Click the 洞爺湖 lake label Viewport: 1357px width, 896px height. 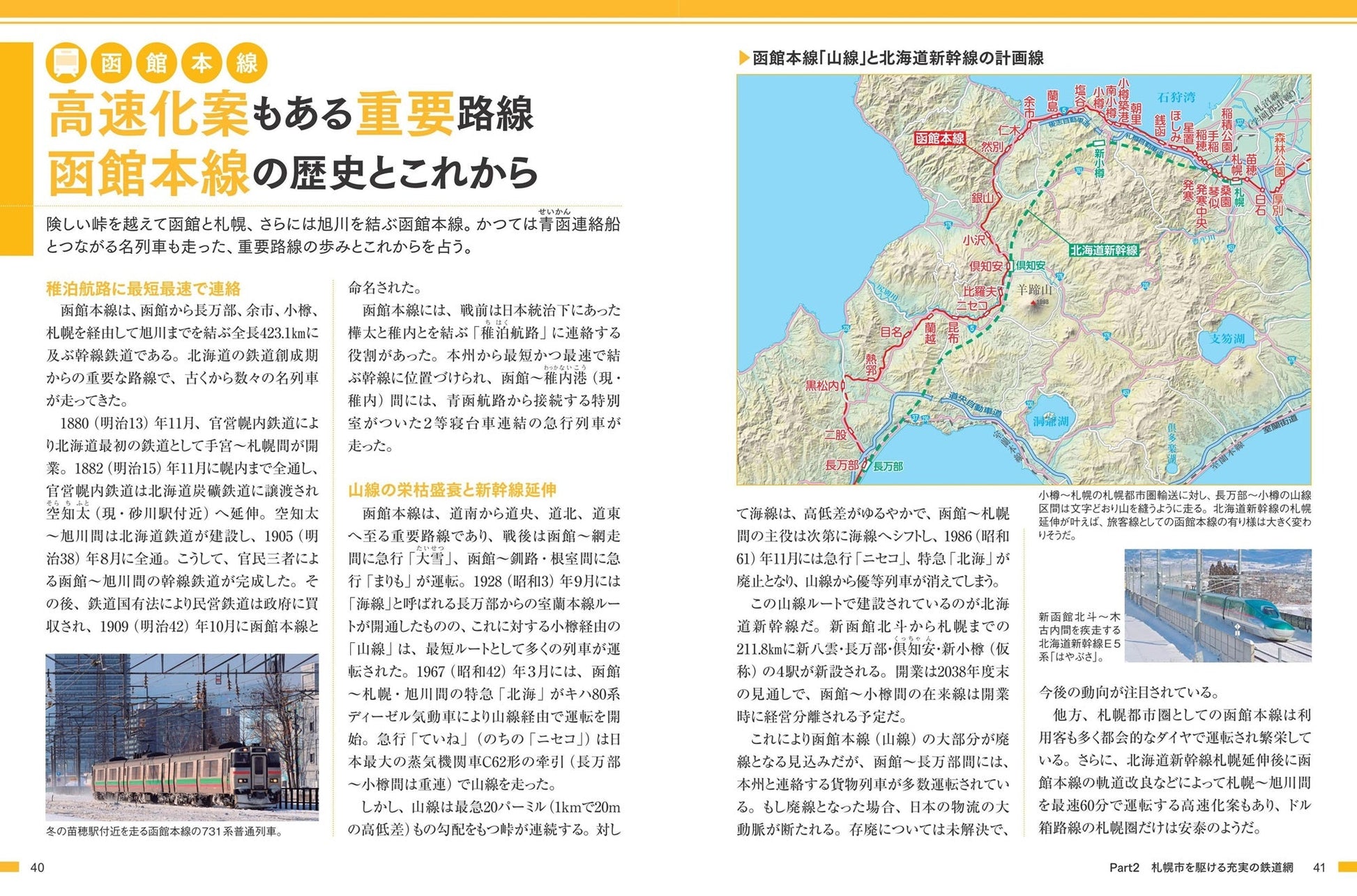tap(1051, 421)
